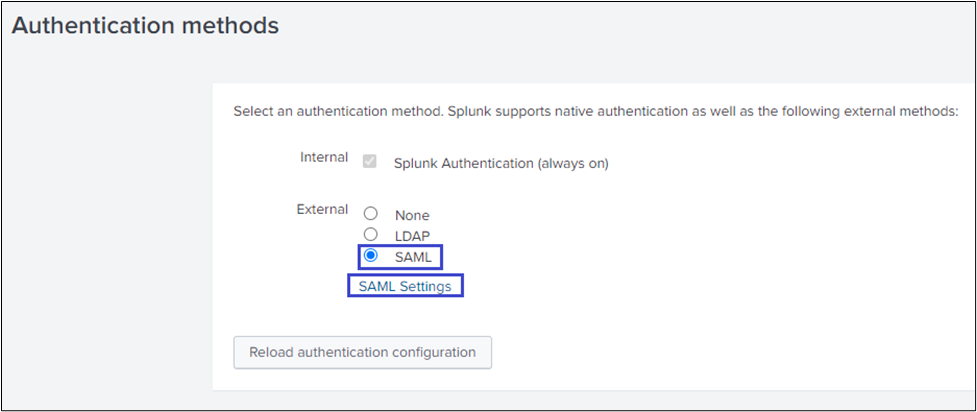977x412 pixels.
Task: Click the "Internal" section label
Action: pos(324,158)
